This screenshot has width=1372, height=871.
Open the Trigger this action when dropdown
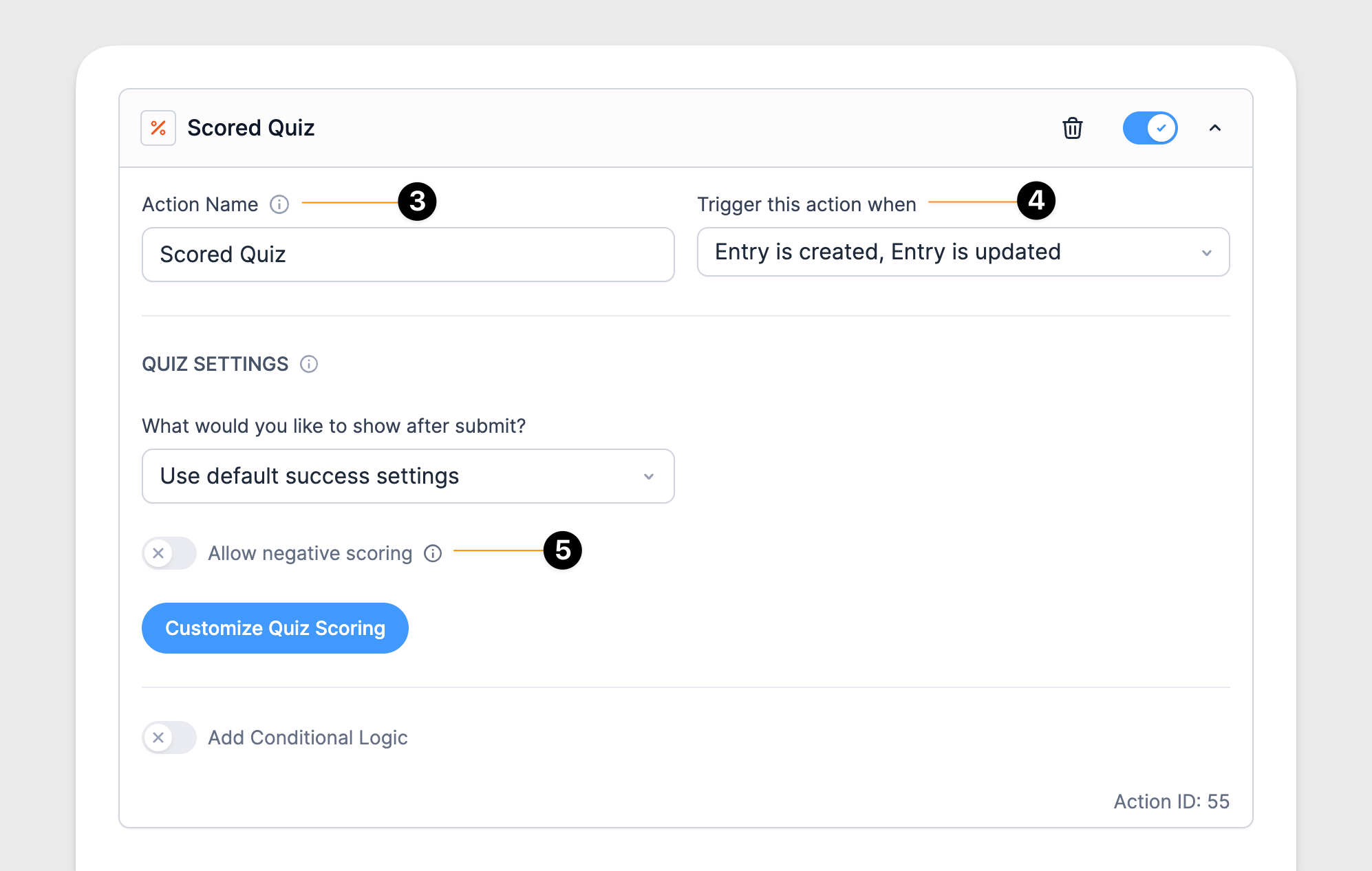(x=963, y=252)
